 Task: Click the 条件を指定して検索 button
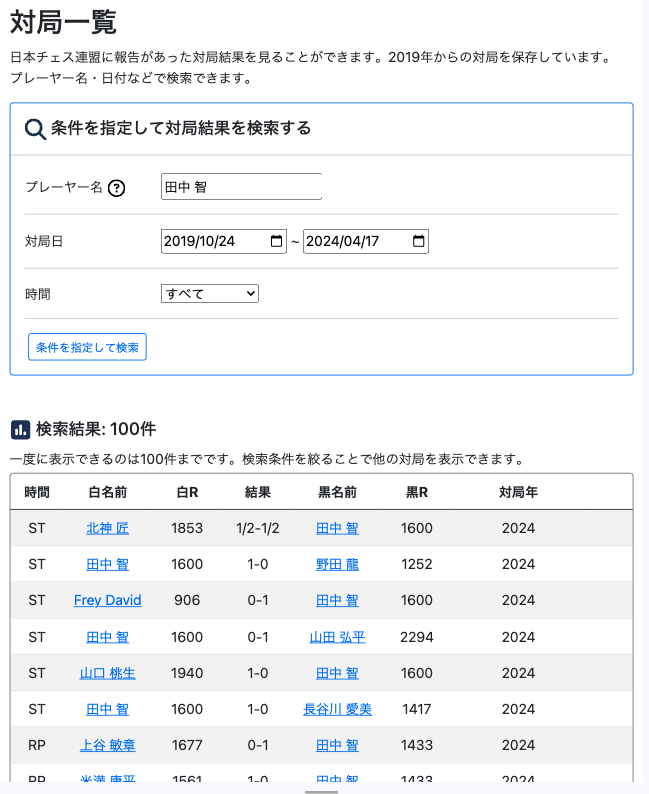(x=87, y=347)
